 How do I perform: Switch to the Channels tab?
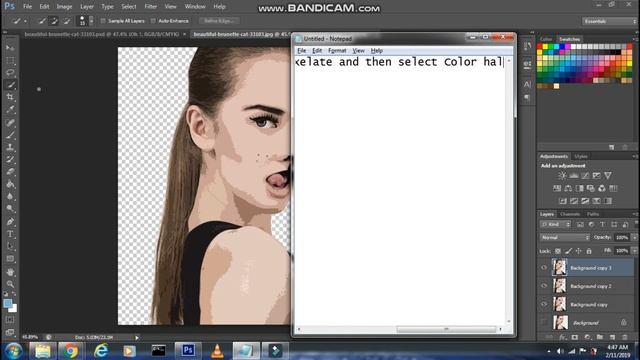(570, 214)
